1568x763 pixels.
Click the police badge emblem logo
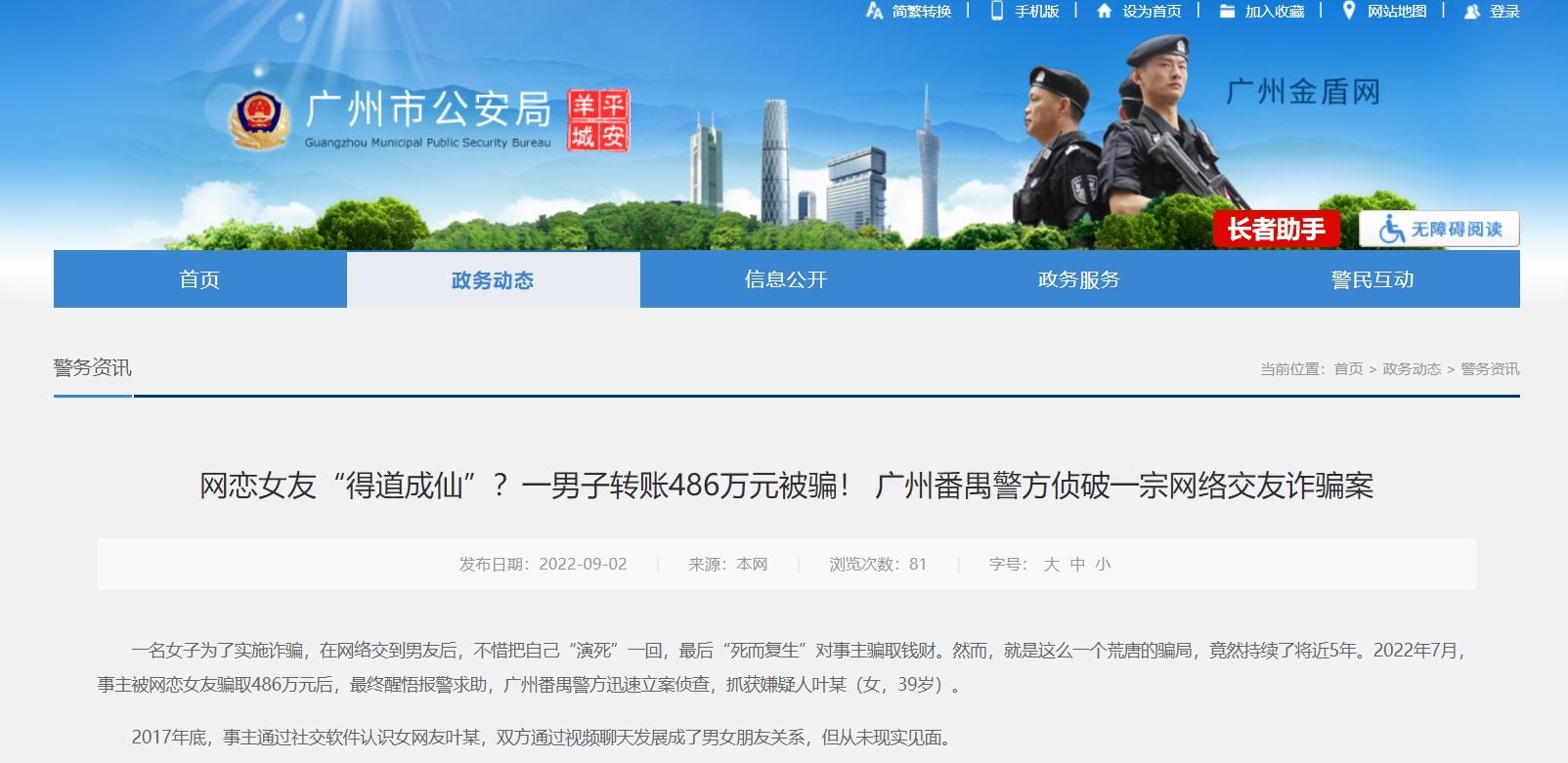pos(259,121)
